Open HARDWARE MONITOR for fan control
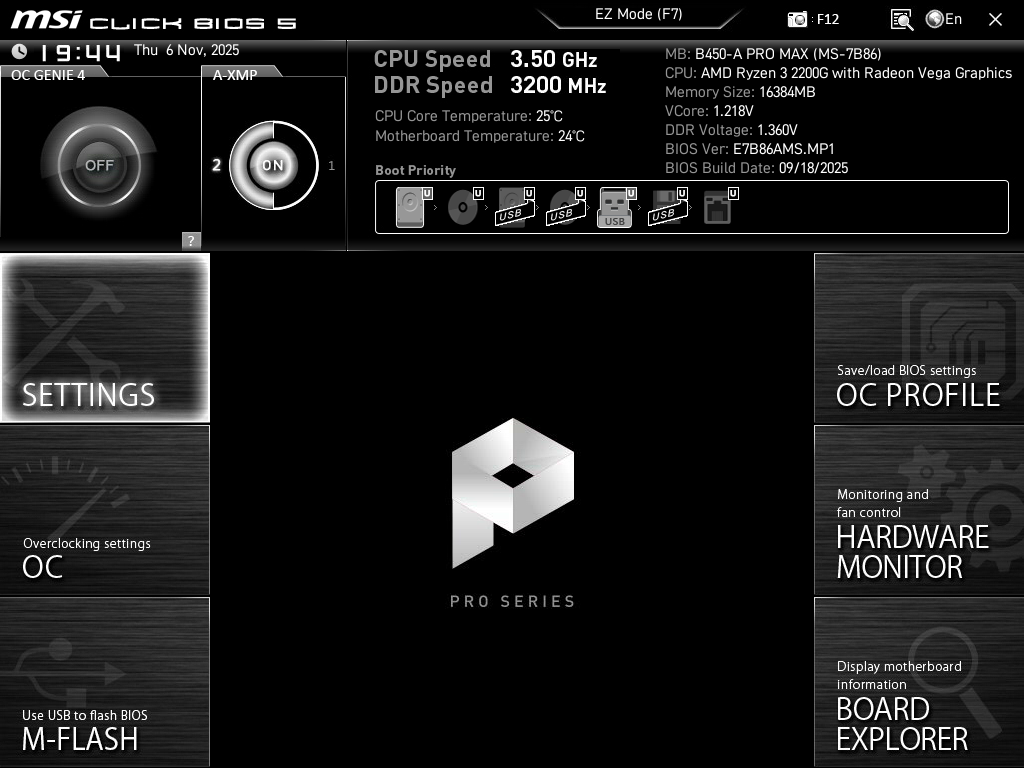1024x768 pixels. tap(919, 510)
